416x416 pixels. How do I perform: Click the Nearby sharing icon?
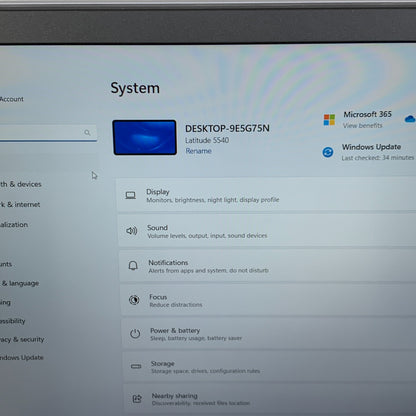137,398
